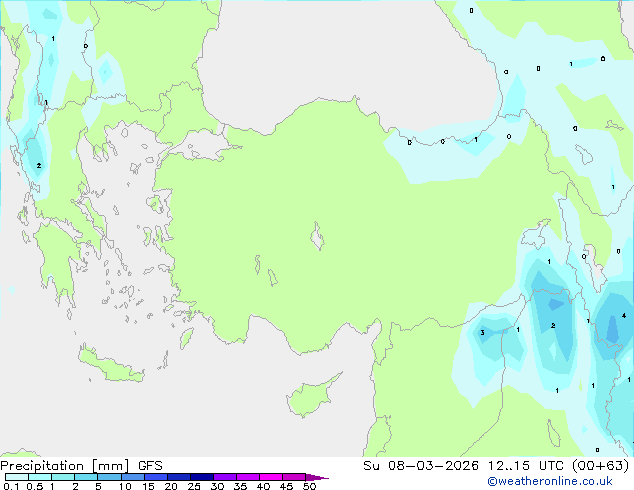The height and width of the screenshot is (490, 634).
Task: Select the "12..15 UTC" time text
Action: [526, 466]
